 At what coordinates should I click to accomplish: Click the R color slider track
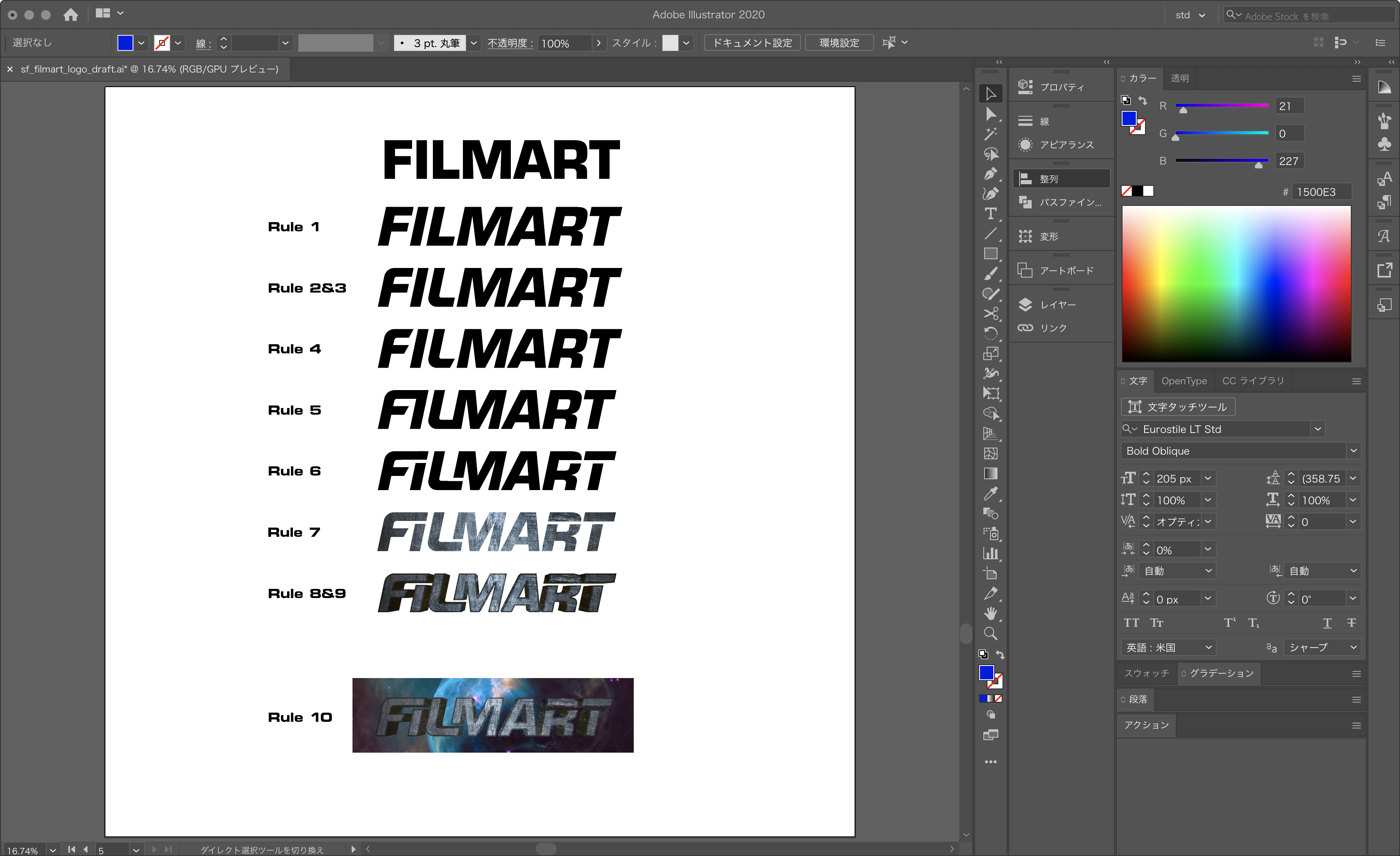1222,105
